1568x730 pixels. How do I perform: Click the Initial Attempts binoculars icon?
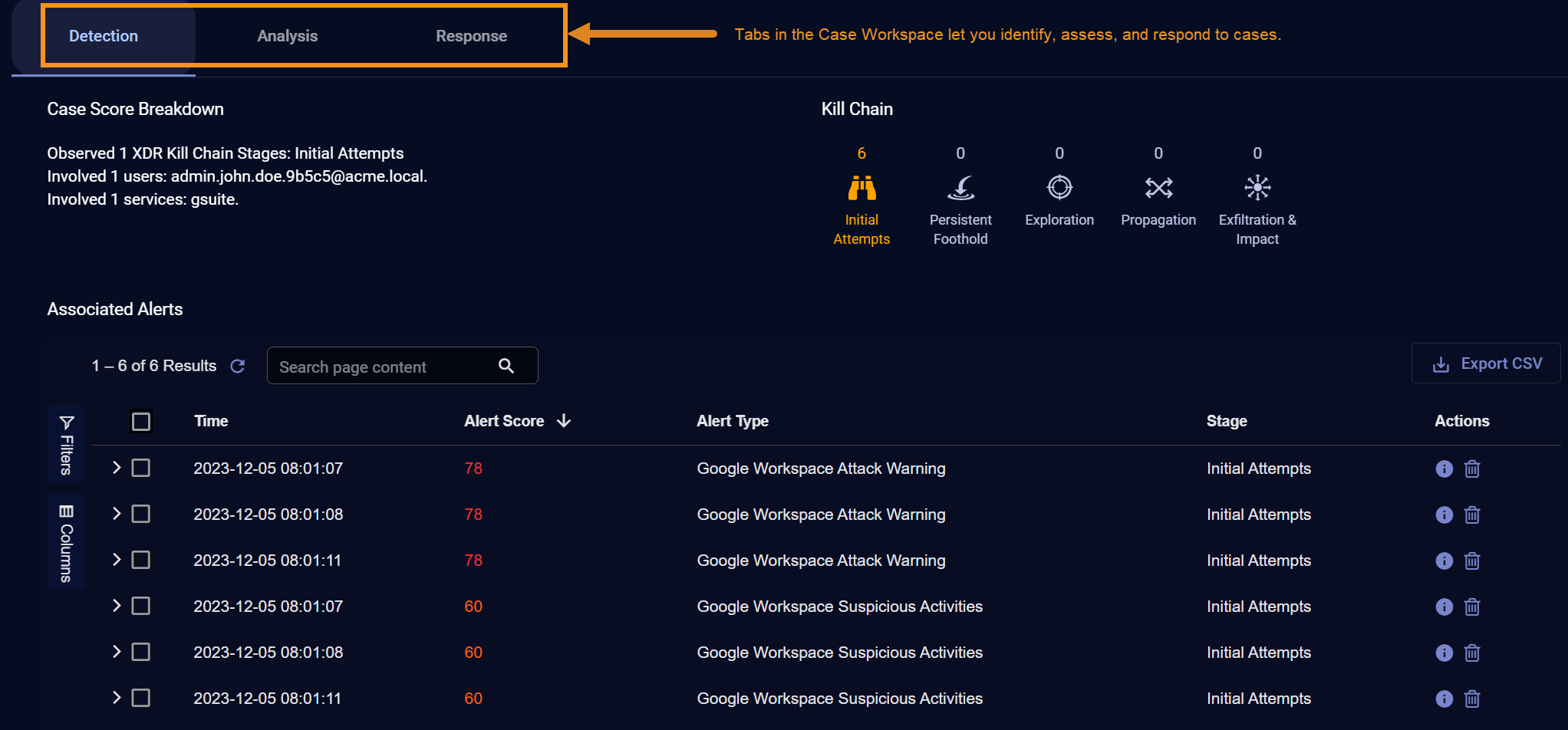(861, 188)
